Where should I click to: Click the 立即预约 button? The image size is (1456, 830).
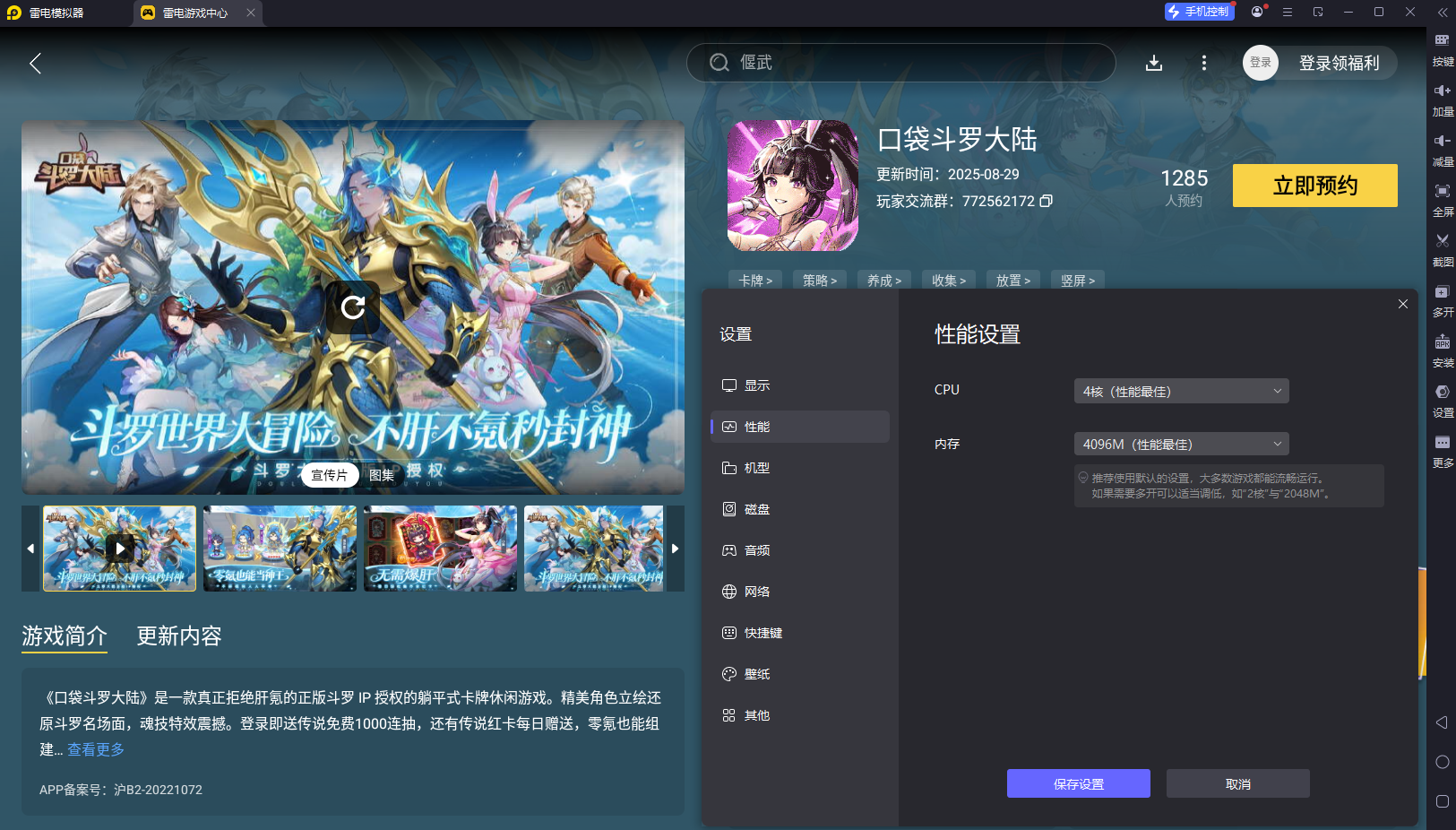(1314, 186)
